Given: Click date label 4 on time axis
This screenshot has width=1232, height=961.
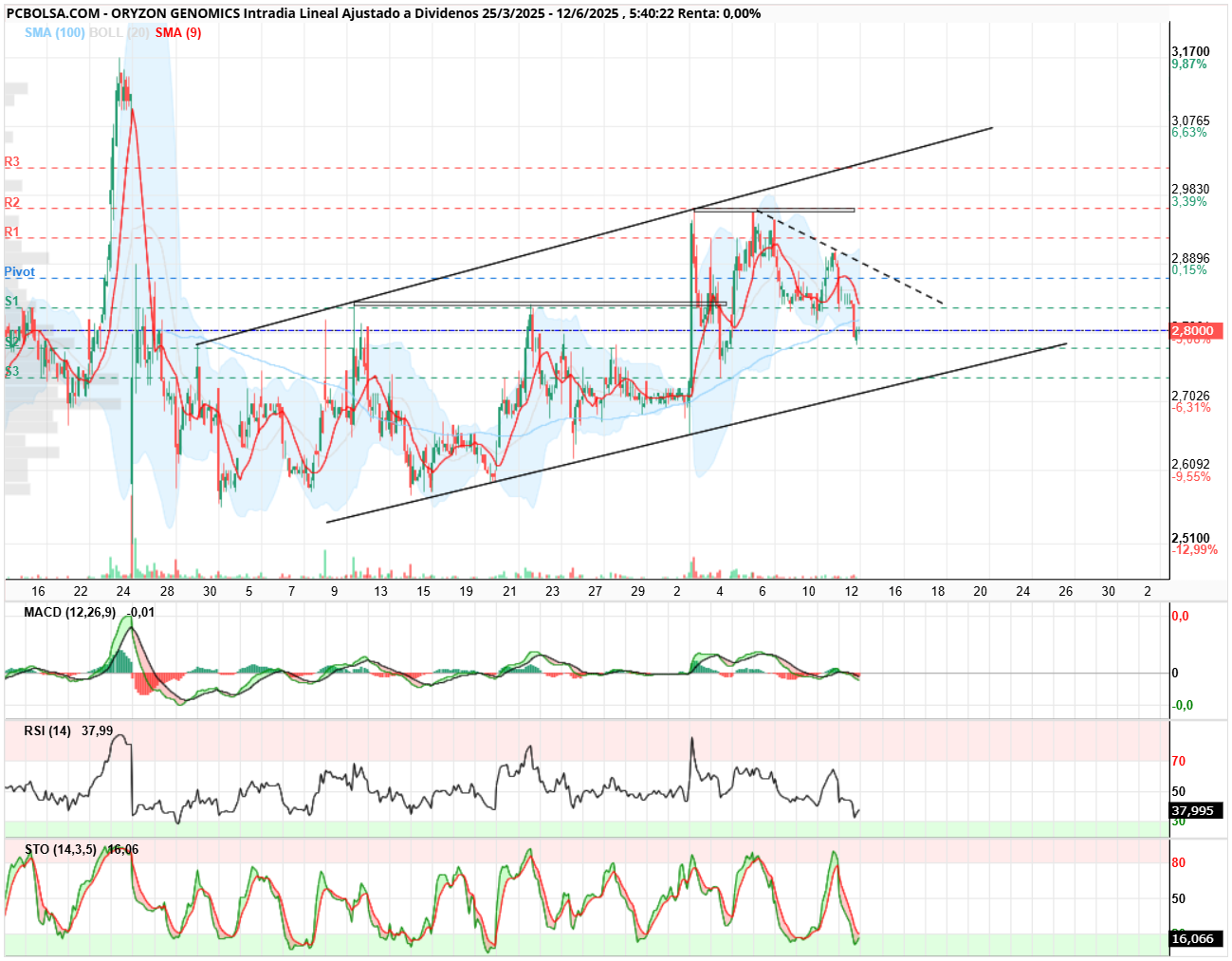Looking at the screenshot, I should (x=720, y=592).
